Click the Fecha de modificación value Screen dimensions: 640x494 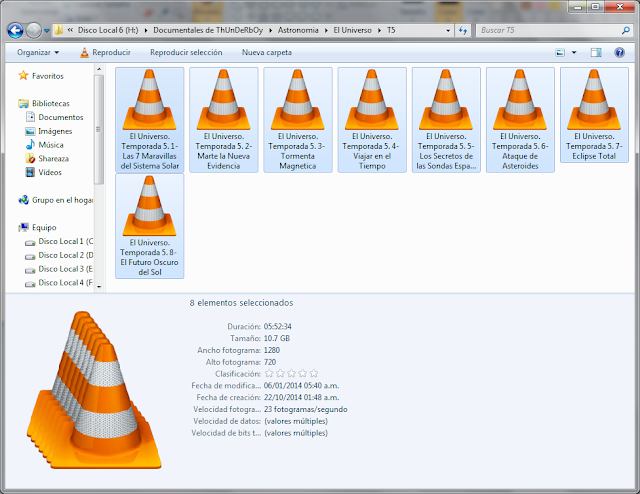302,385
